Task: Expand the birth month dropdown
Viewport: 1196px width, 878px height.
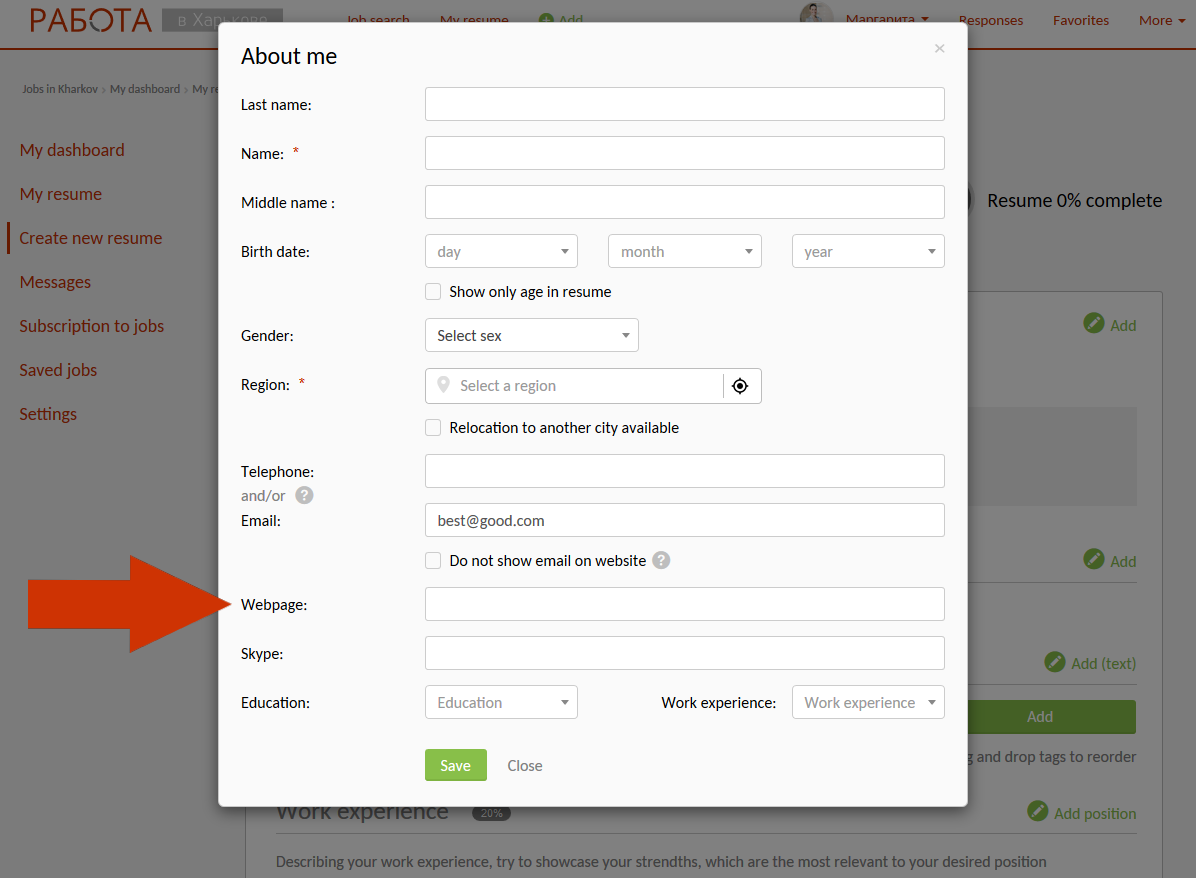Action: pyautogui.click(x=684, y=252)
